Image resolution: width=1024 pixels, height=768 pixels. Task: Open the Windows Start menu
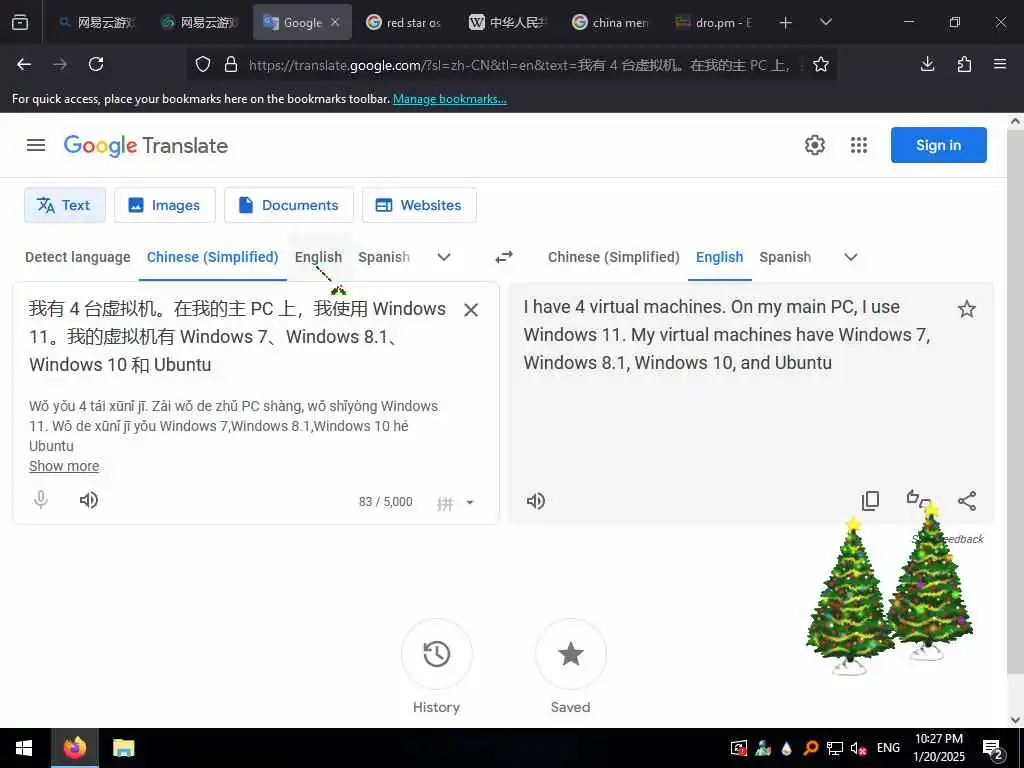tap(24, 748)
